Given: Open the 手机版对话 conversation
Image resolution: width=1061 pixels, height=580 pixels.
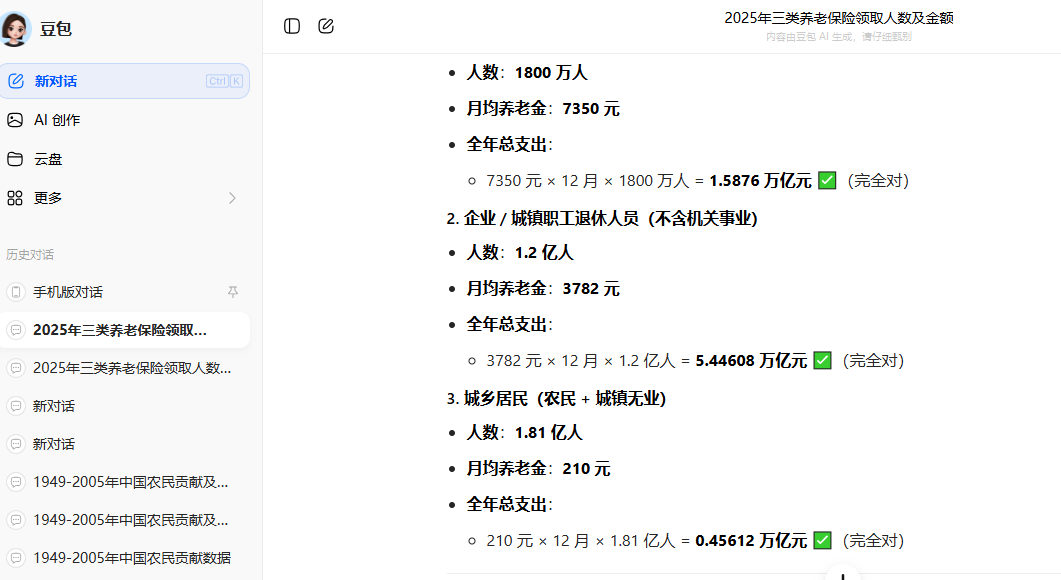Looking at the screenshot, I should tap(68, 292).
